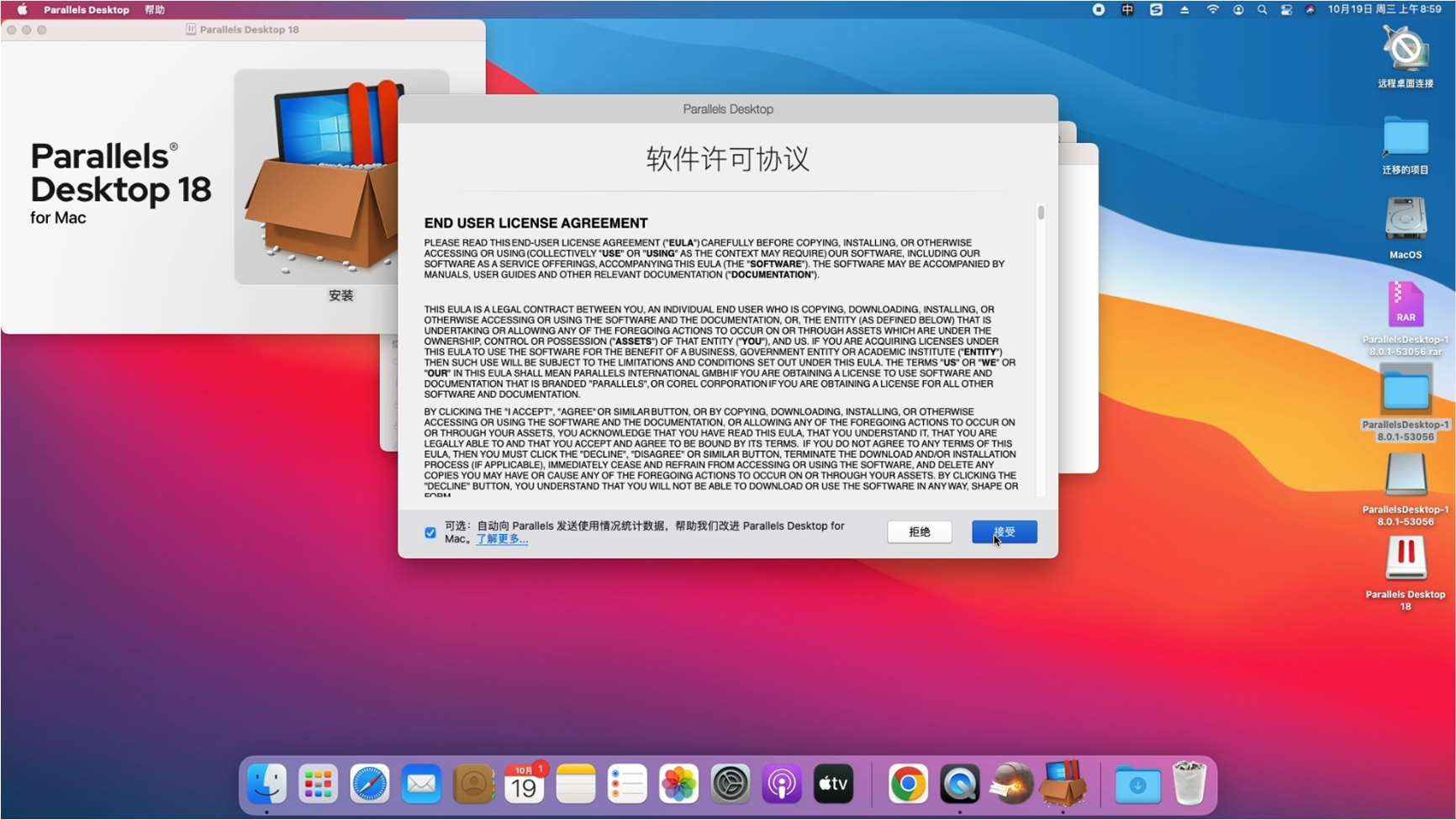Accept the license with the 接受 button
This screenshot has height=820, width=1456.
[1004, 532]
